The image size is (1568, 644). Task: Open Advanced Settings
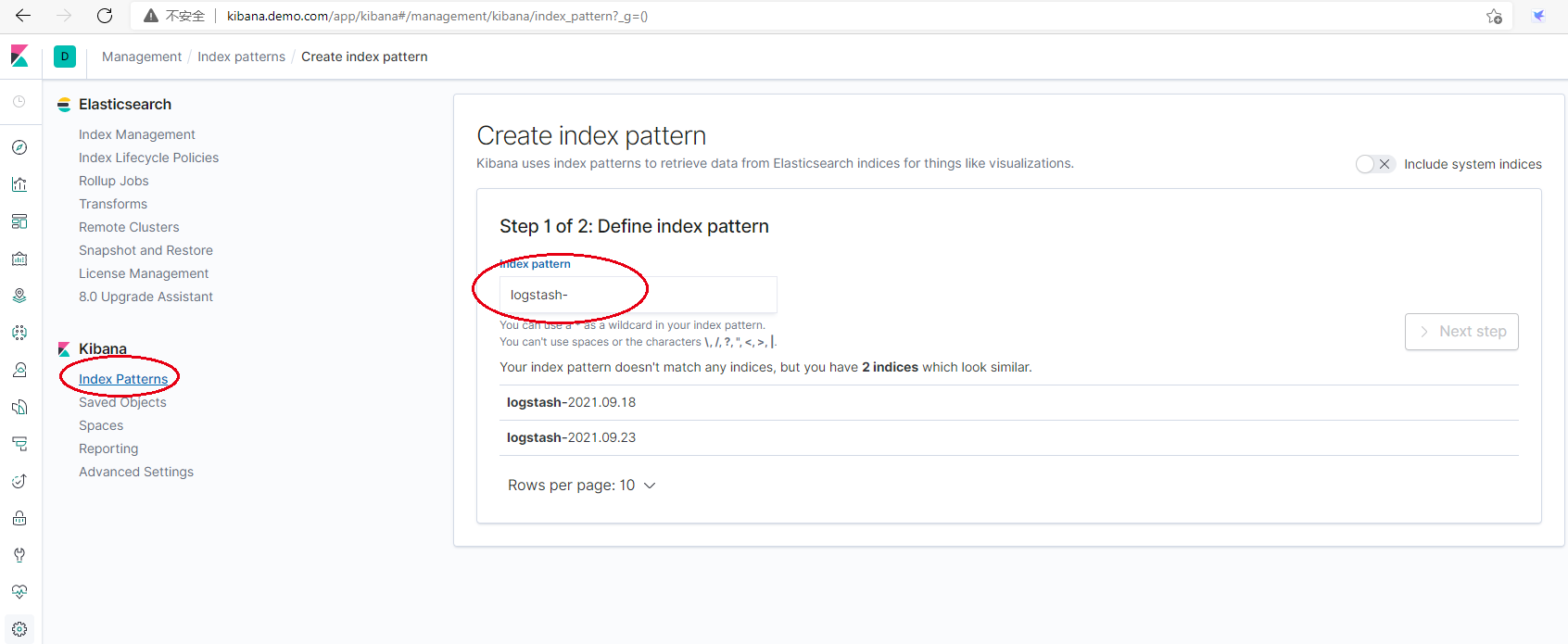pyautogui.click(x=136, y=472)
